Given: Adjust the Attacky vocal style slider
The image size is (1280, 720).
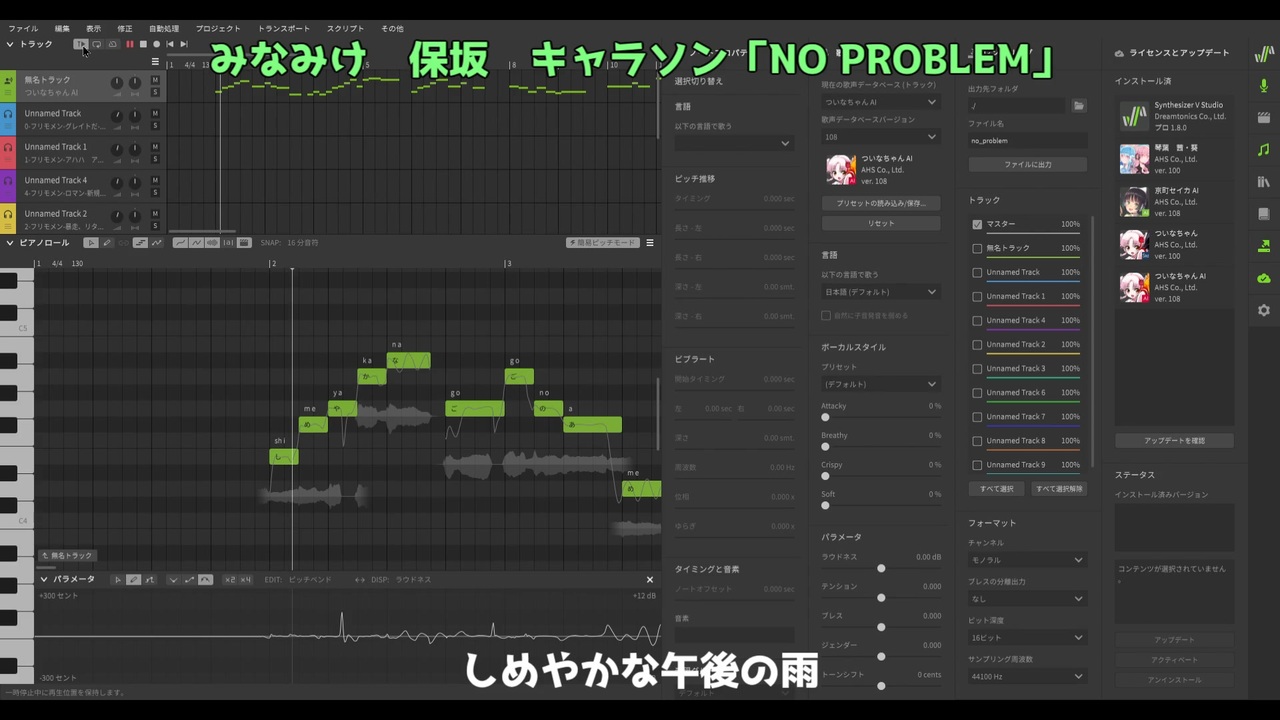Looking at the screenshot, I should [825, 417].
